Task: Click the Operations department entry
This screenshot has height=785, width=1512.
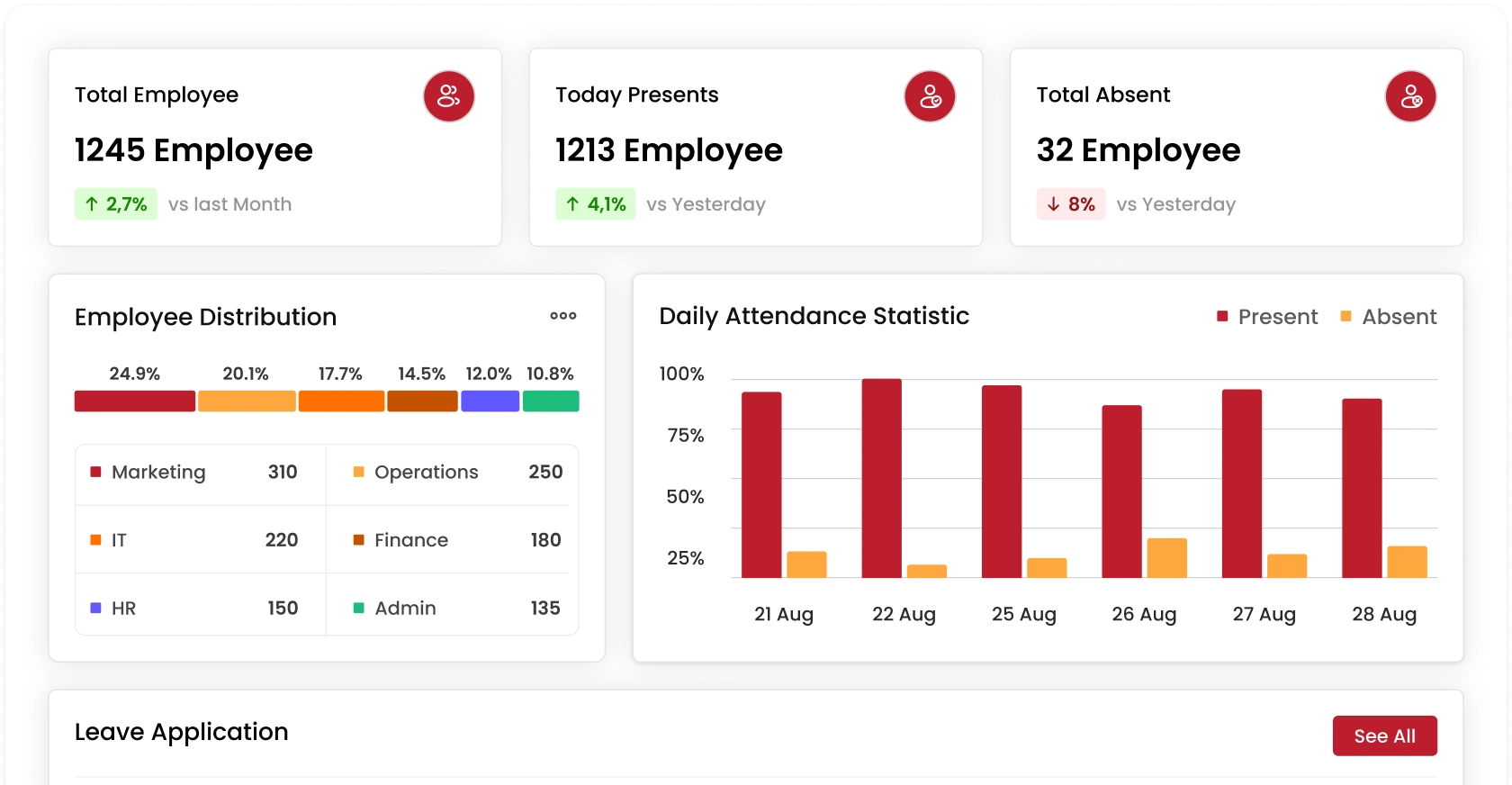Action: [x=456, y=473]
